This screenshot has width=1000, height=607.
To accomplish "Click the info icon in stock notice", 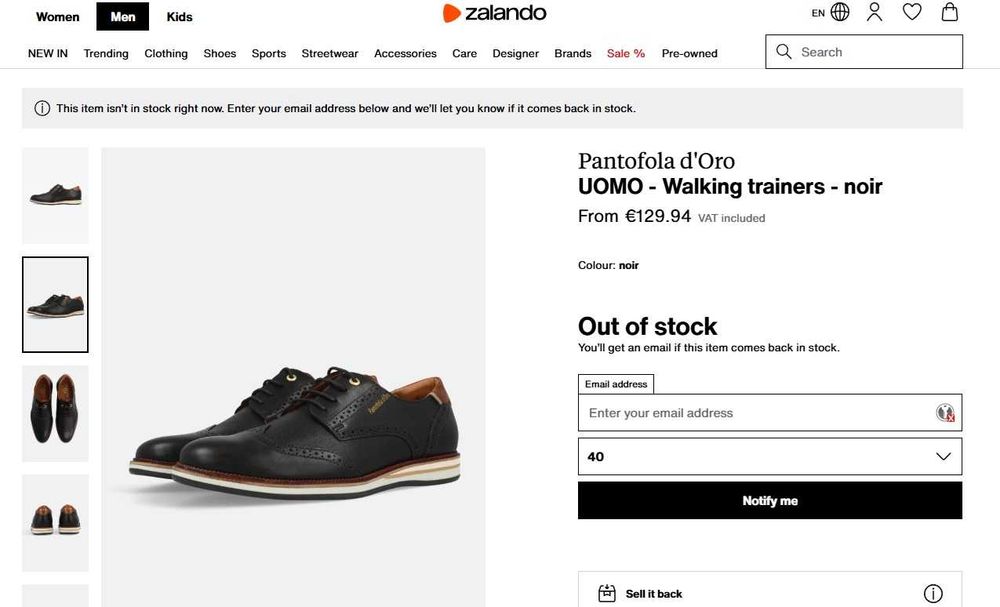I will 42,108.
